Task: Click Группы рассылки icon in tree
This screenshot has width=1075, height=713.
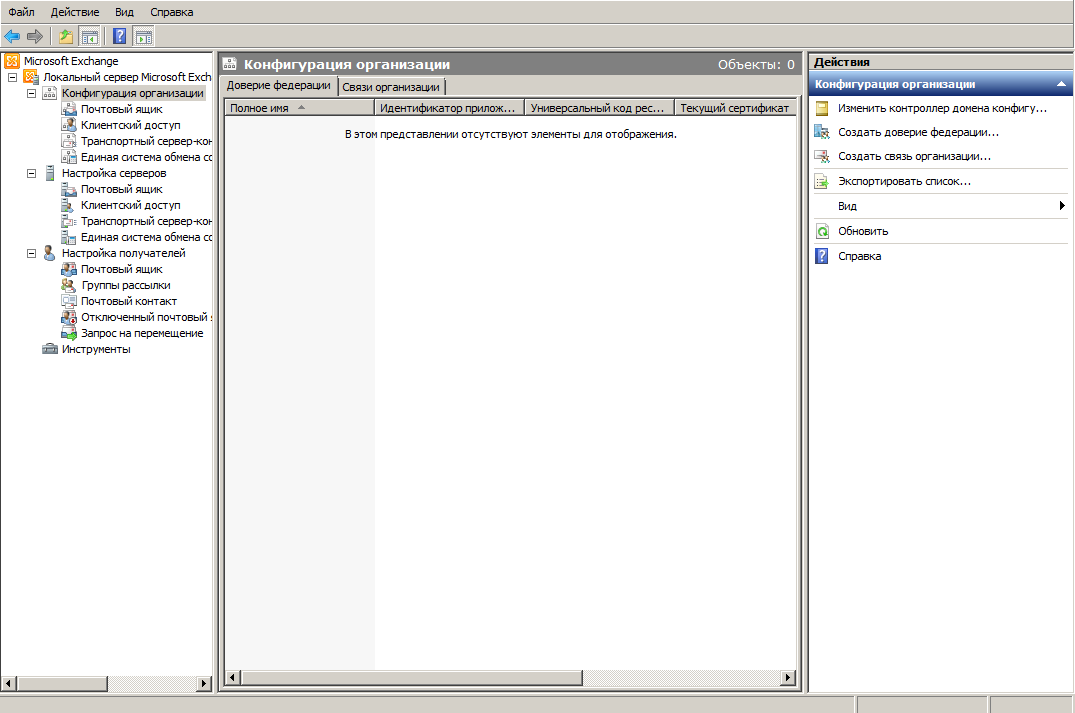Action: pyautogui.click(x=69, y=285)
